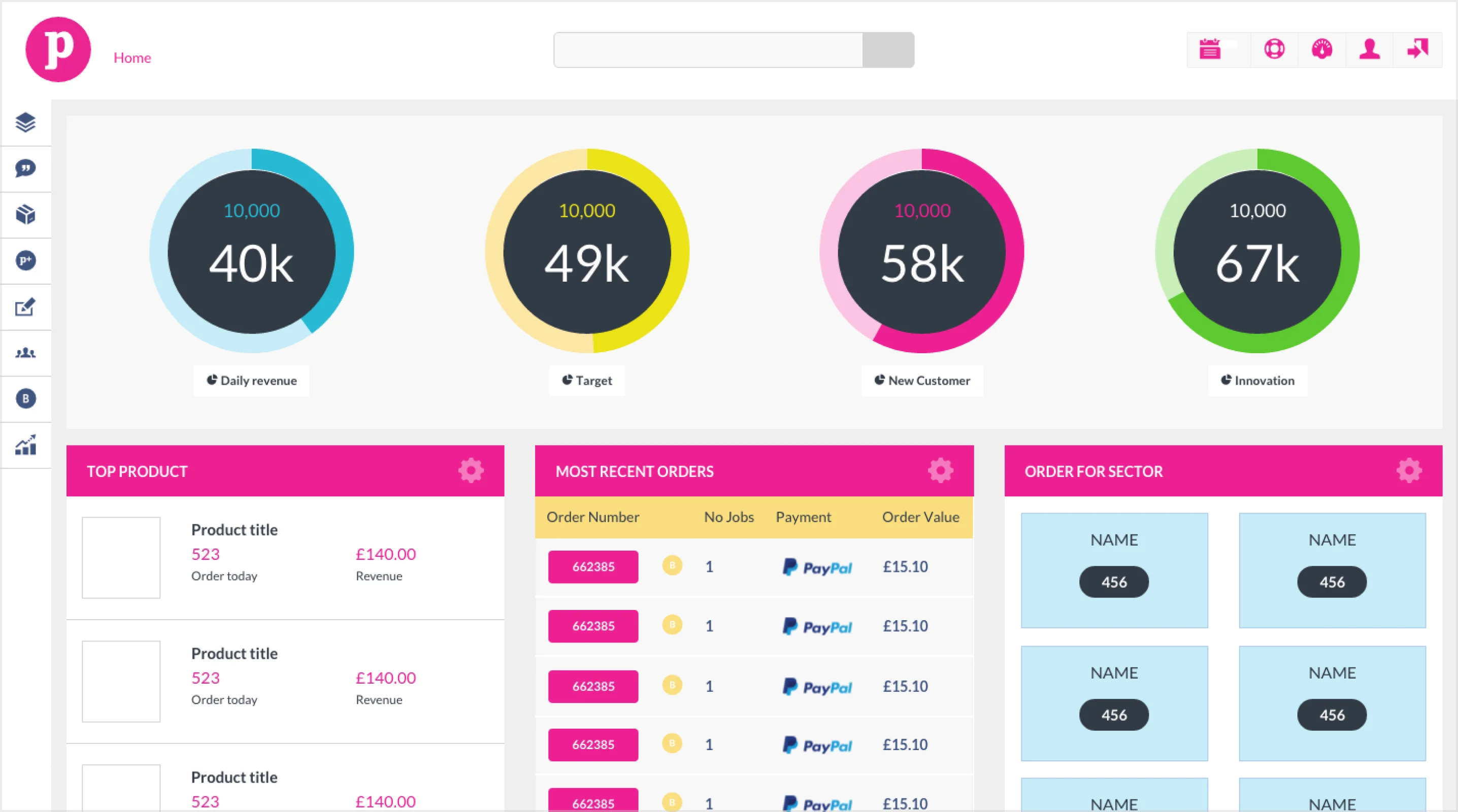Focus the top search input field
1458x812 pixels.
(x=708, y=50)
